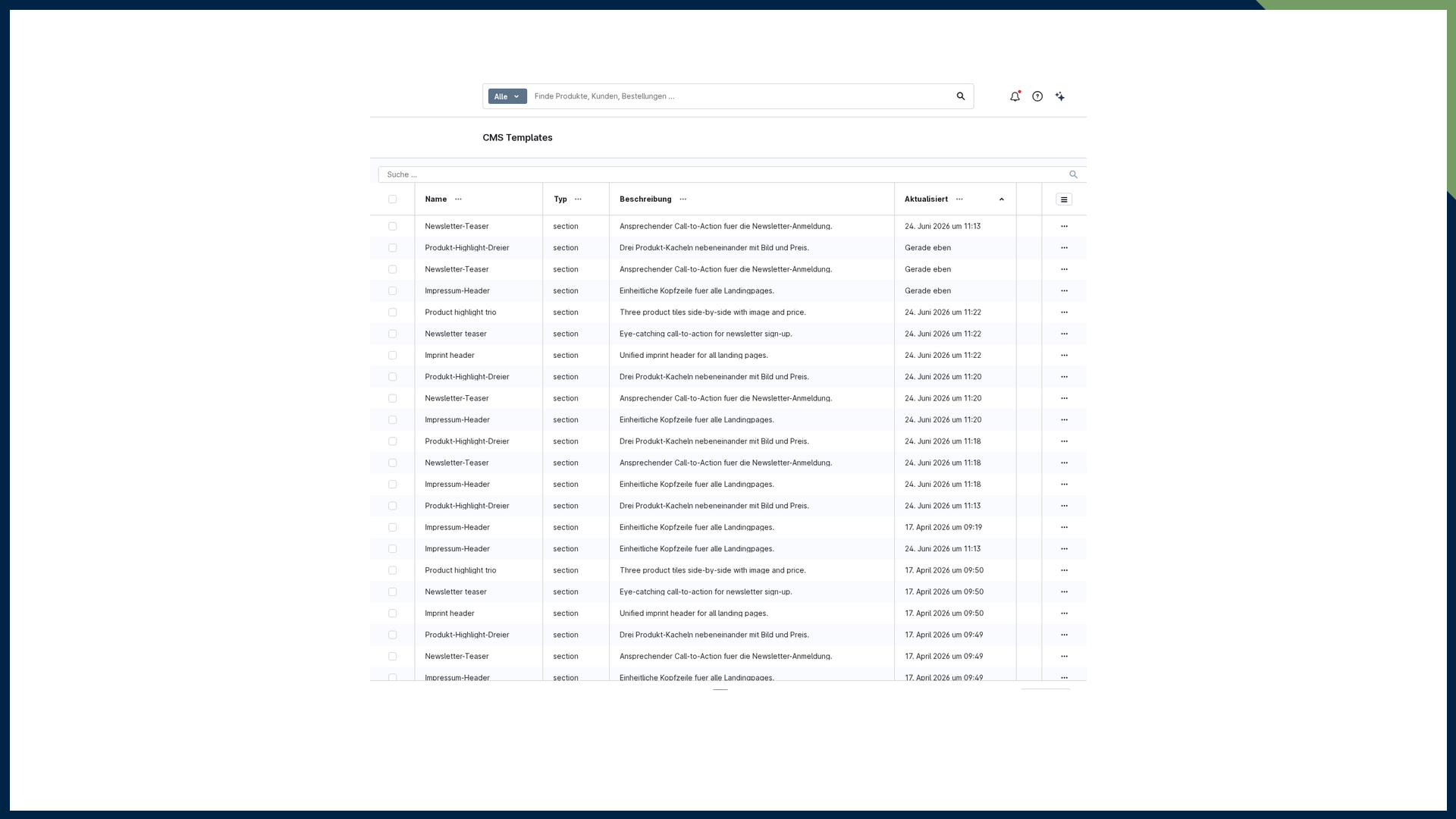Launch the AI copilot sparkle icon

(1060, 96)
